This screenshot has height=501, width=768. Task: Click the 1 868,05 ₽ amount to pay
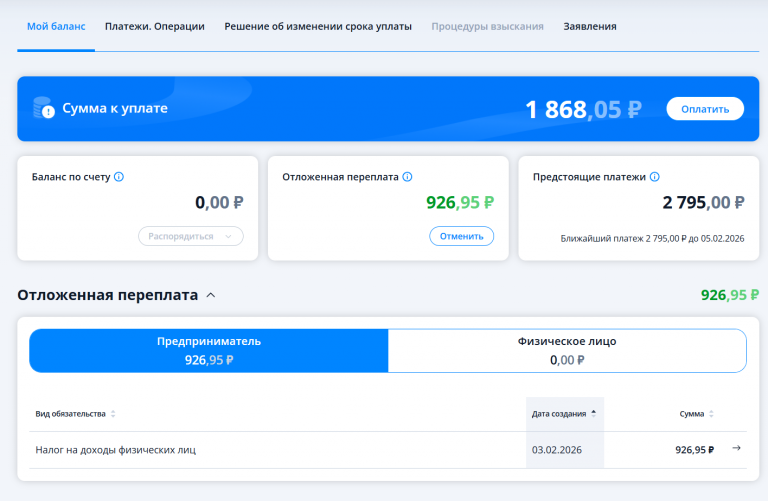click(x=583, y=109)
